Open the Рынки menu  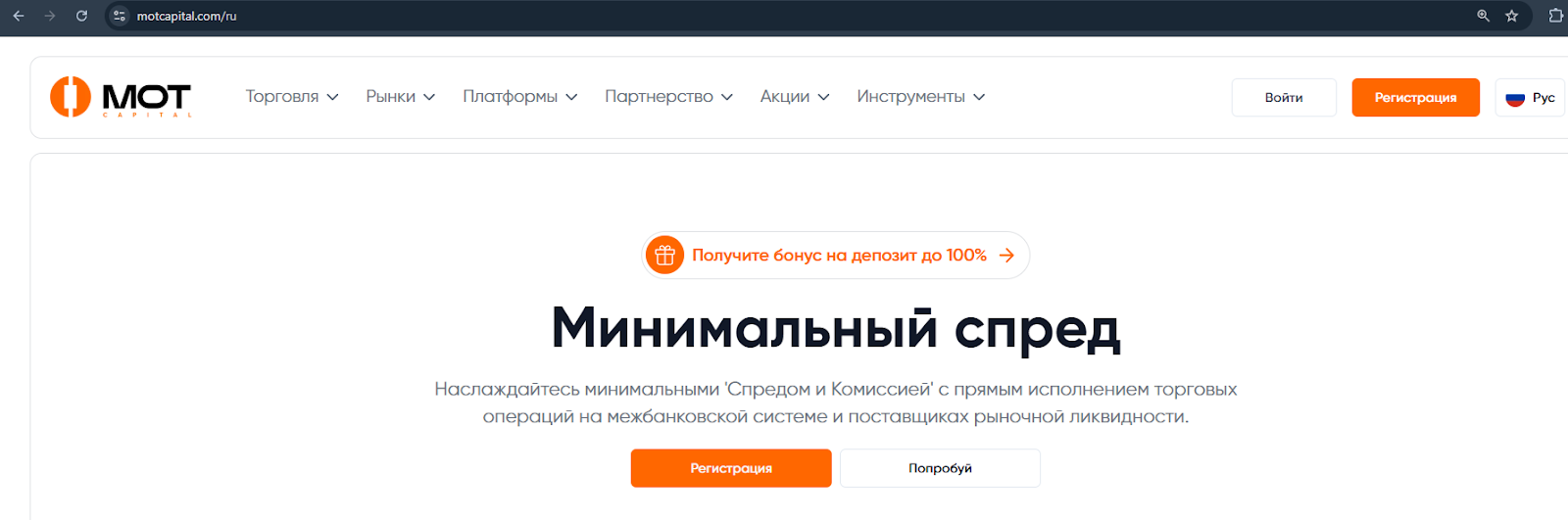(401, 96)
